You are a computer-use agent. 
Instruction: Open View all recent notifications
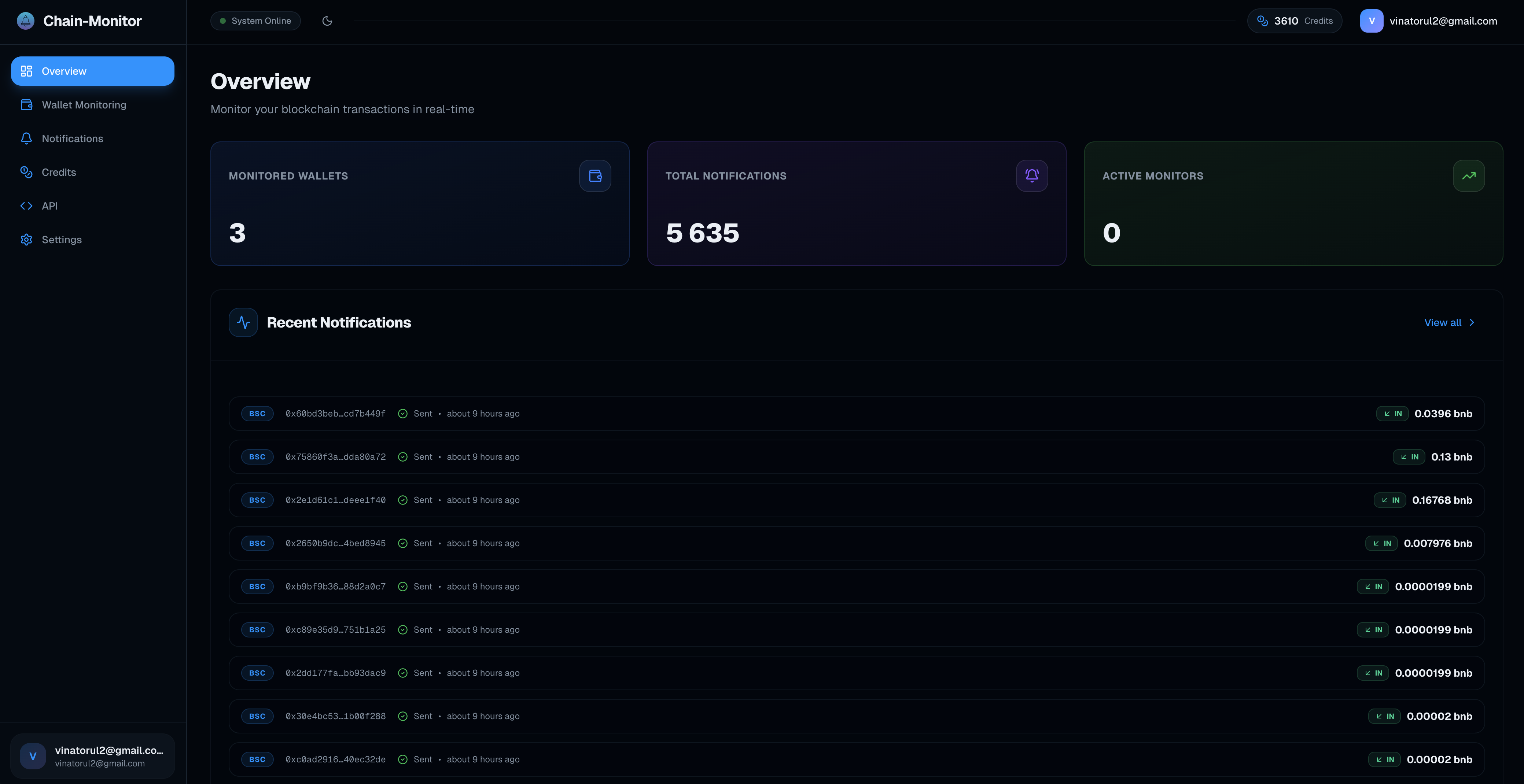click(x=1442, y=322)
